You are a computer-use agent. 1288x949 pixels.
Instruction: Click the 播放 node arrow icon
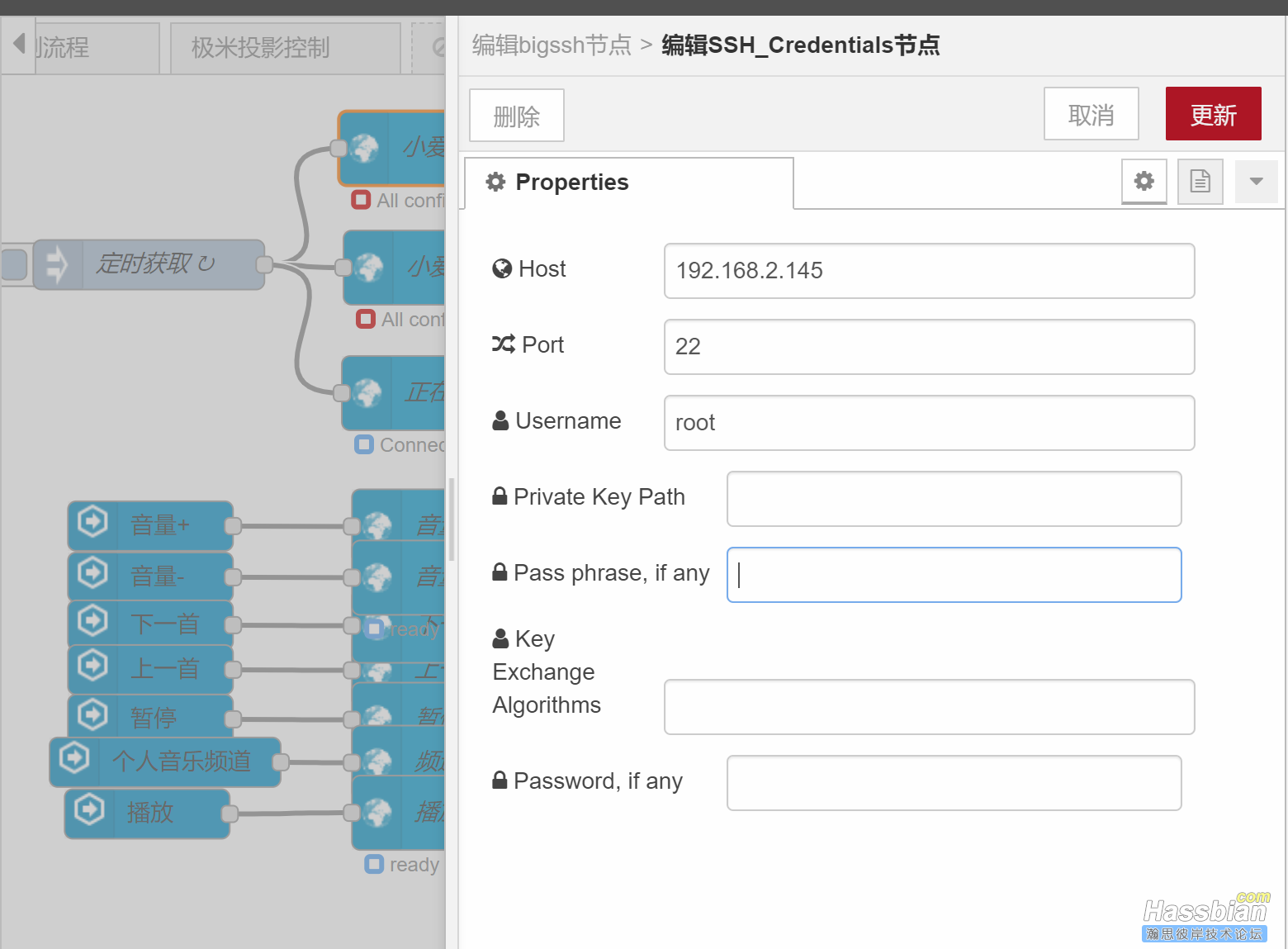pos(89,809)
